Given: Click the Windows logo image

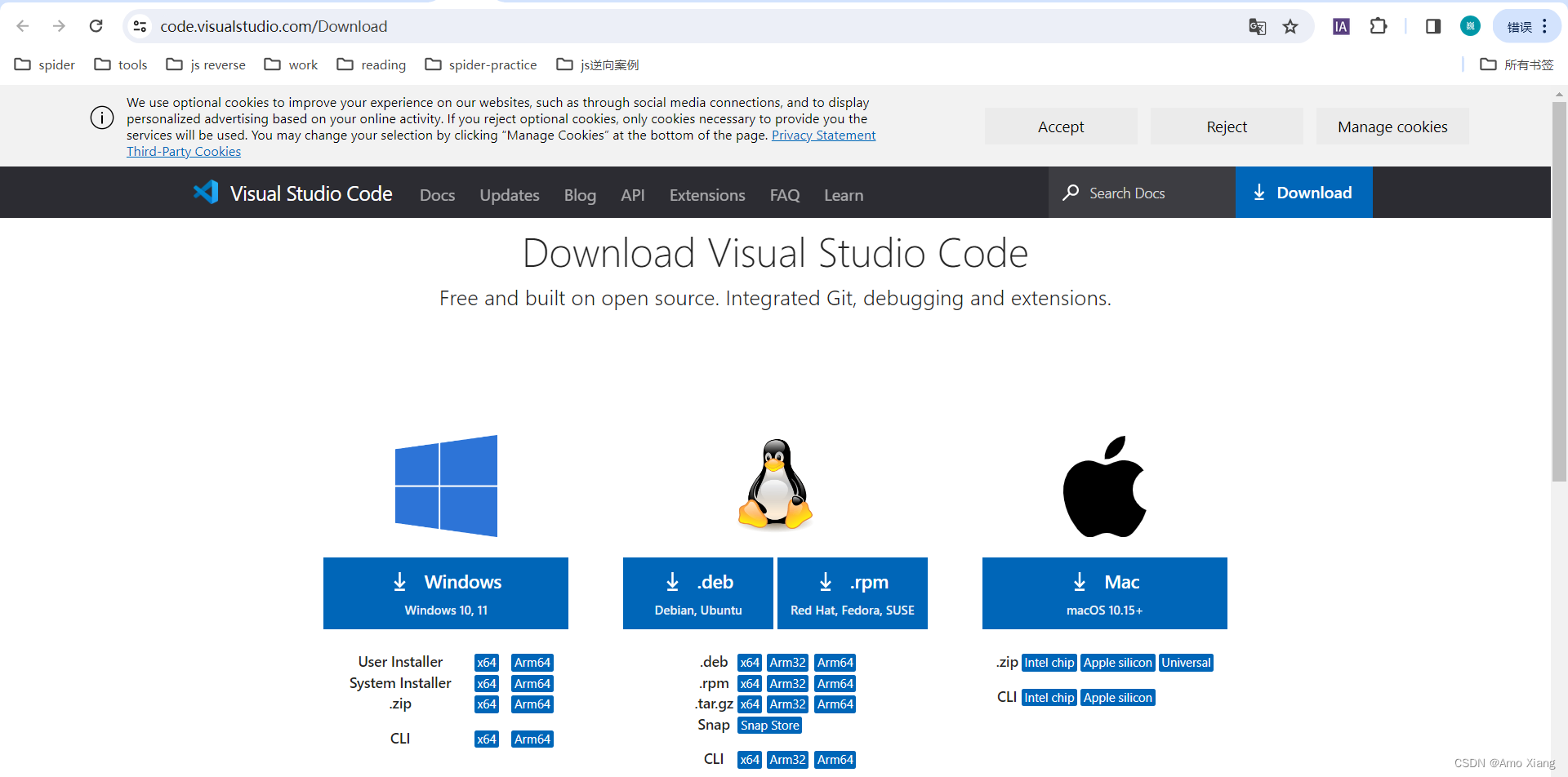Looking at the screenshot, I should (446, 486).
